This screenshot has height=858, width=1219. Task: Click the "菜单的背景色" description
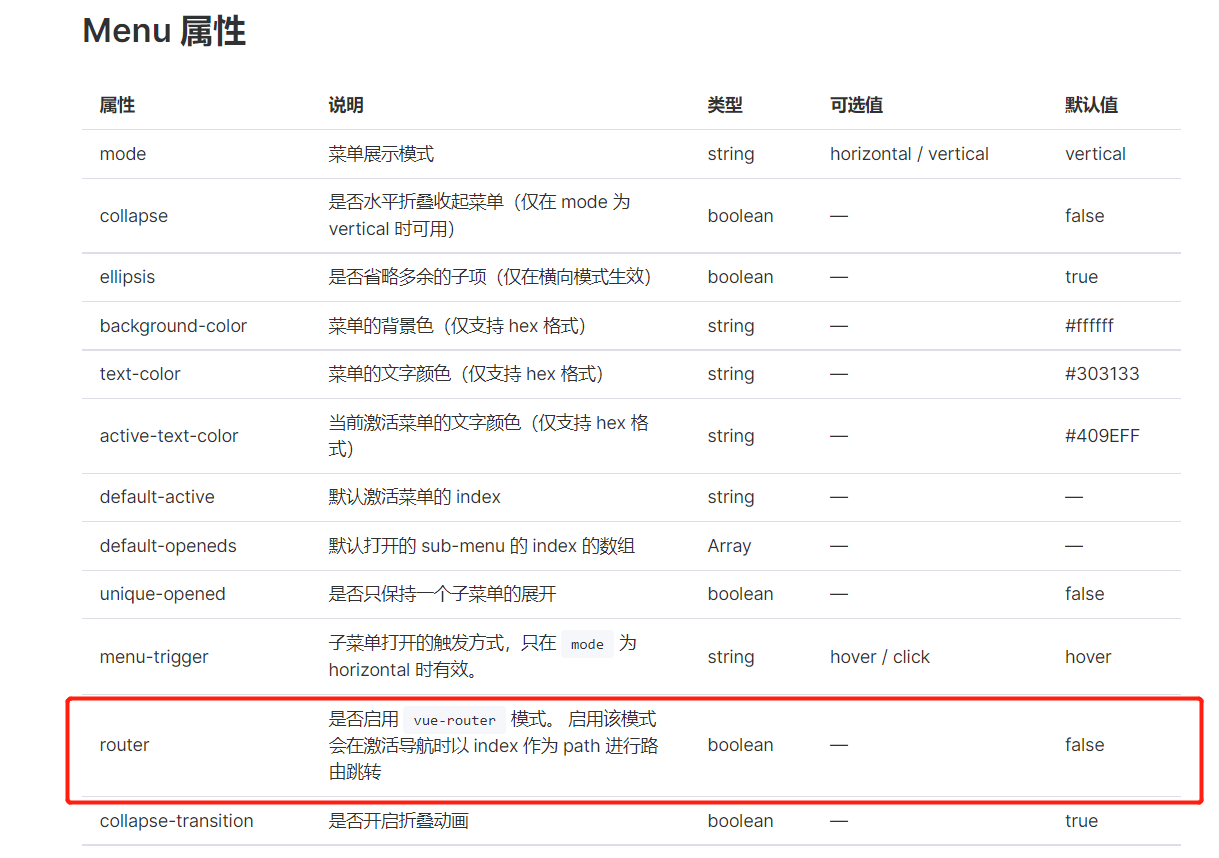(x=457, y=326)
